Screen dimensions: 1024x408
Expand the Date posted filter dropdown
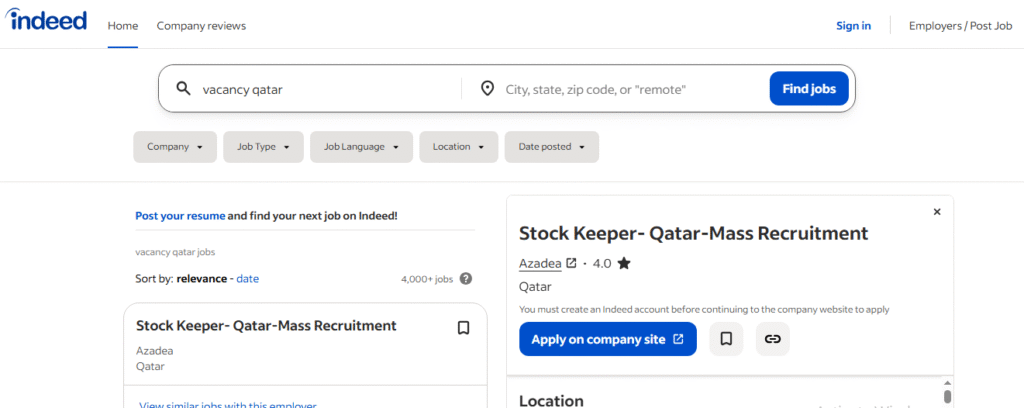[551, 147]
